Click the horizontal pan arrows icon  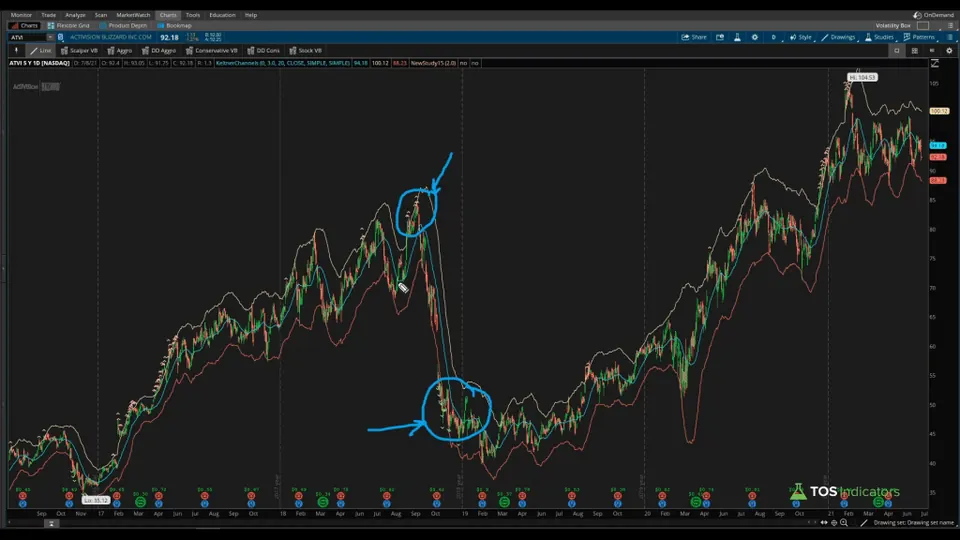coord(824,523)
